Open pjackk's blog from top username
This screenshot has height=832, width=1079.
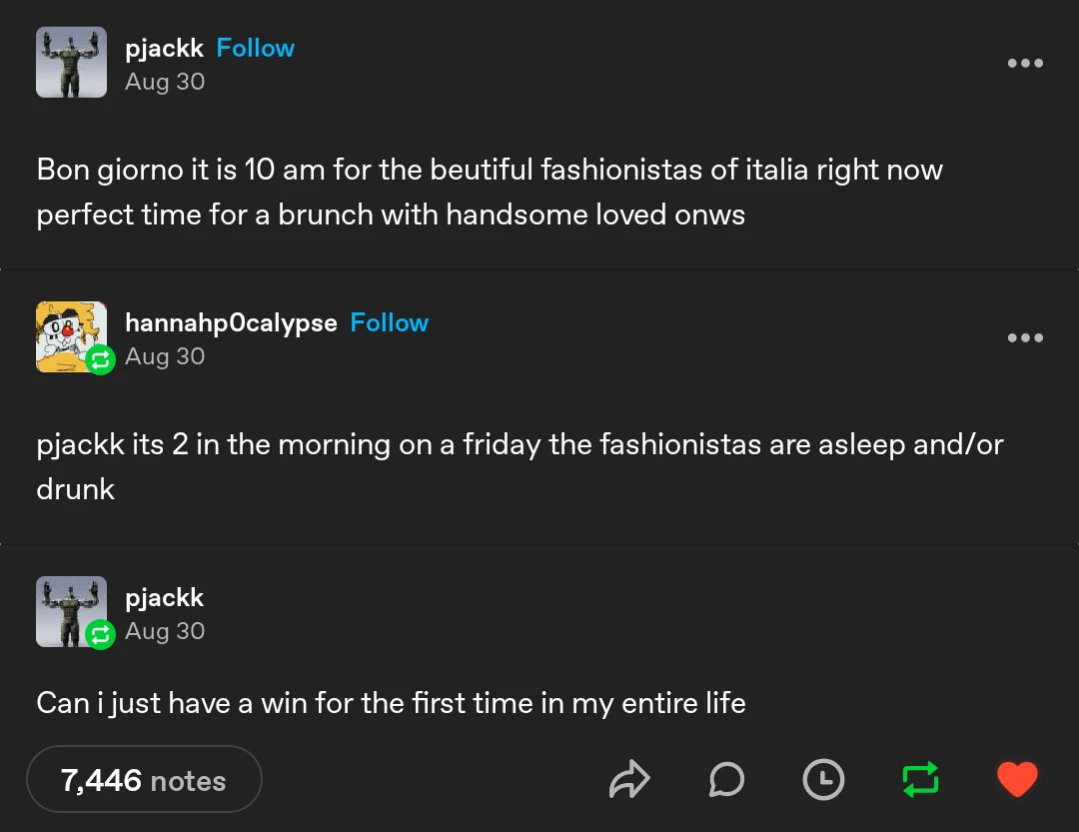pyautogui.click(x=164, y=48)
